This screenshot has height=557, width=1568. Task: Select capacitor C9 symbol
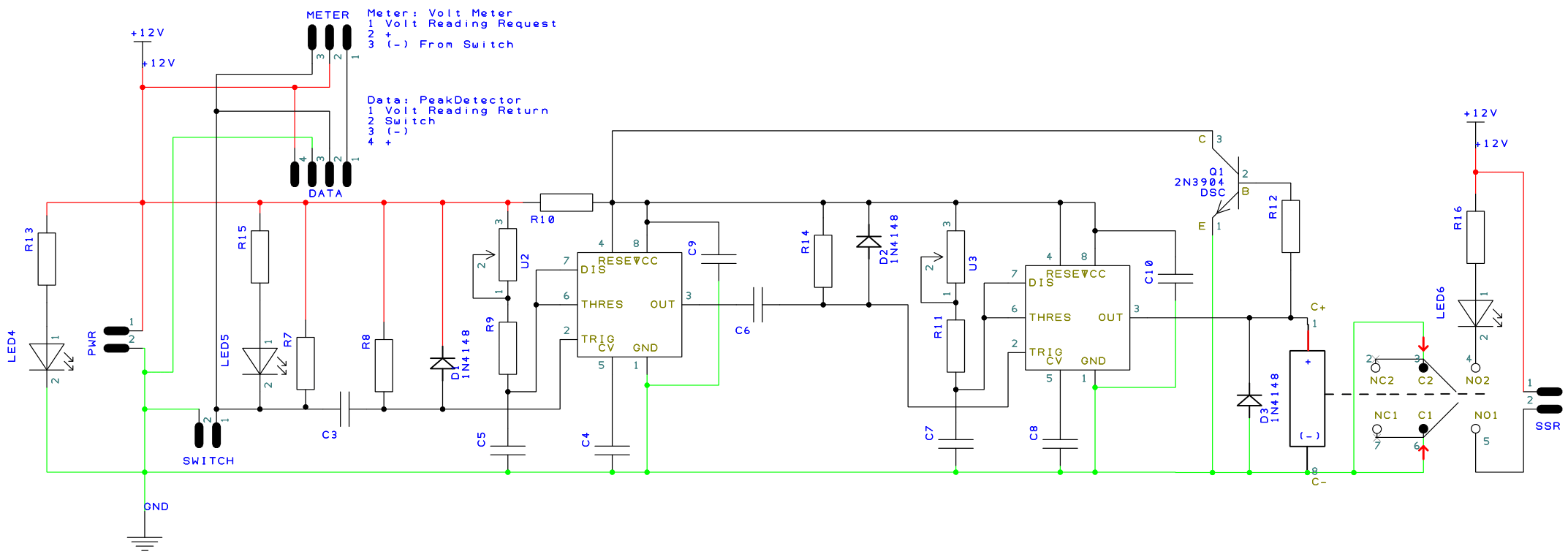719,259
